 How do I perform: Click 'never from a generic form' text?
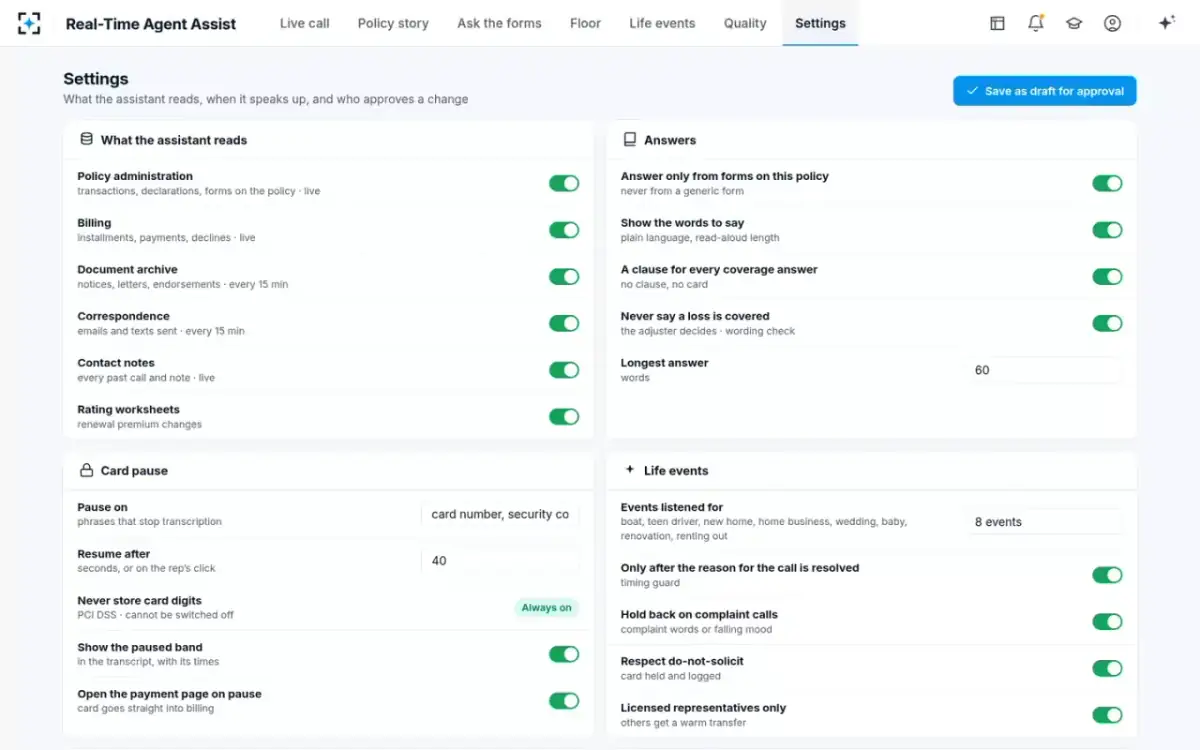tap(682, 191)
